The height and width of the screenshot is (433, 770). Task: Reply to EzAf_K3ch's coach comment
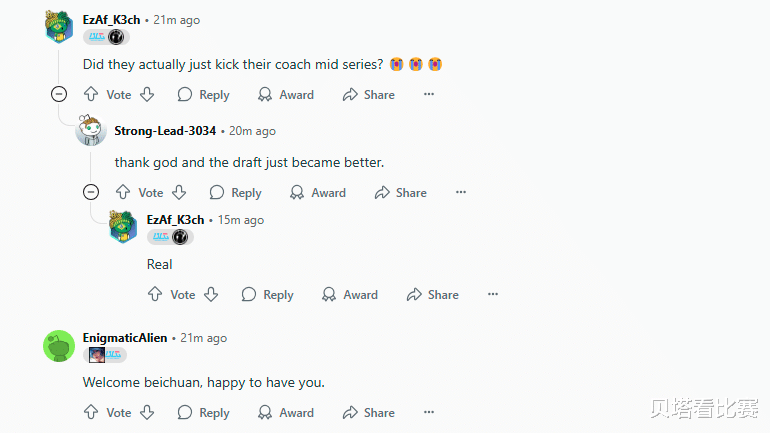coord(203,95)
